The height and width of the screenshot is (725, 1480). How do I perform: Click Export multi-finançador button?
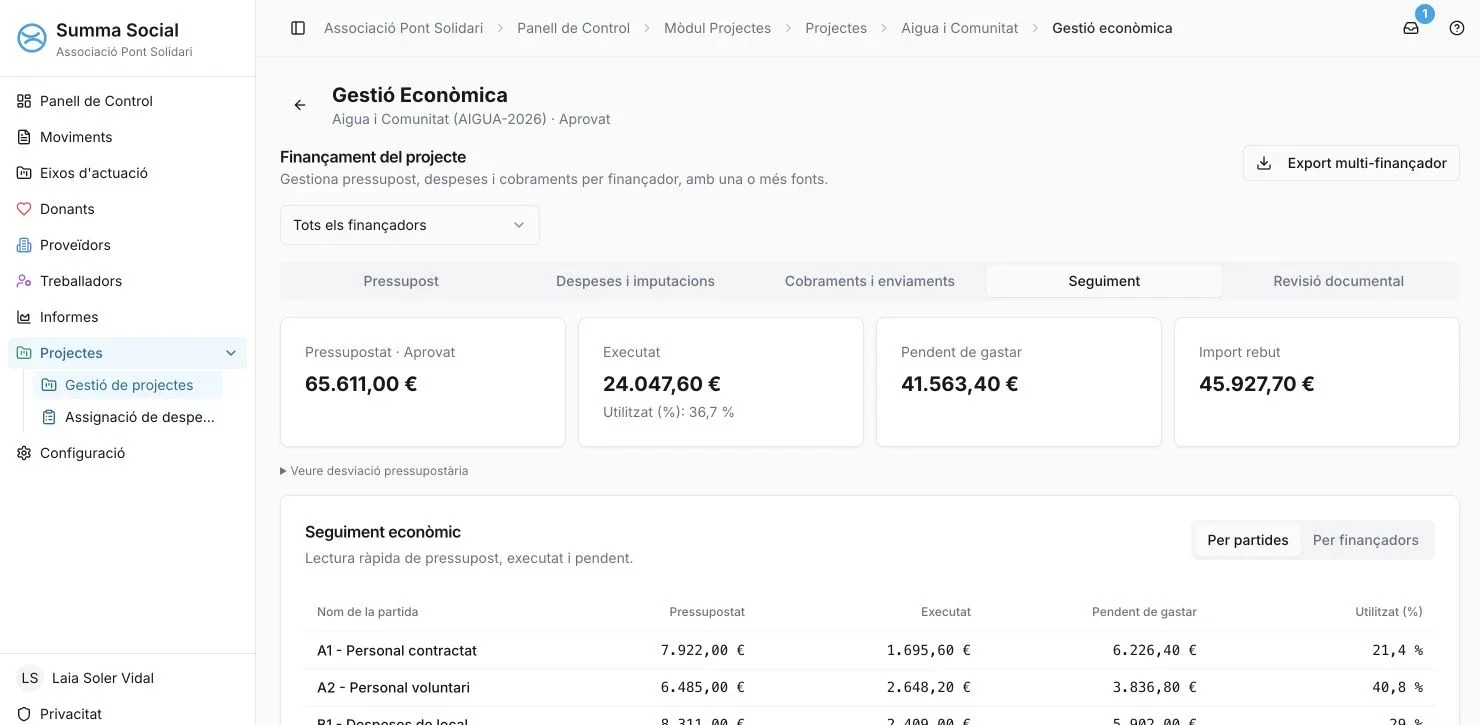coord(1351,163)
